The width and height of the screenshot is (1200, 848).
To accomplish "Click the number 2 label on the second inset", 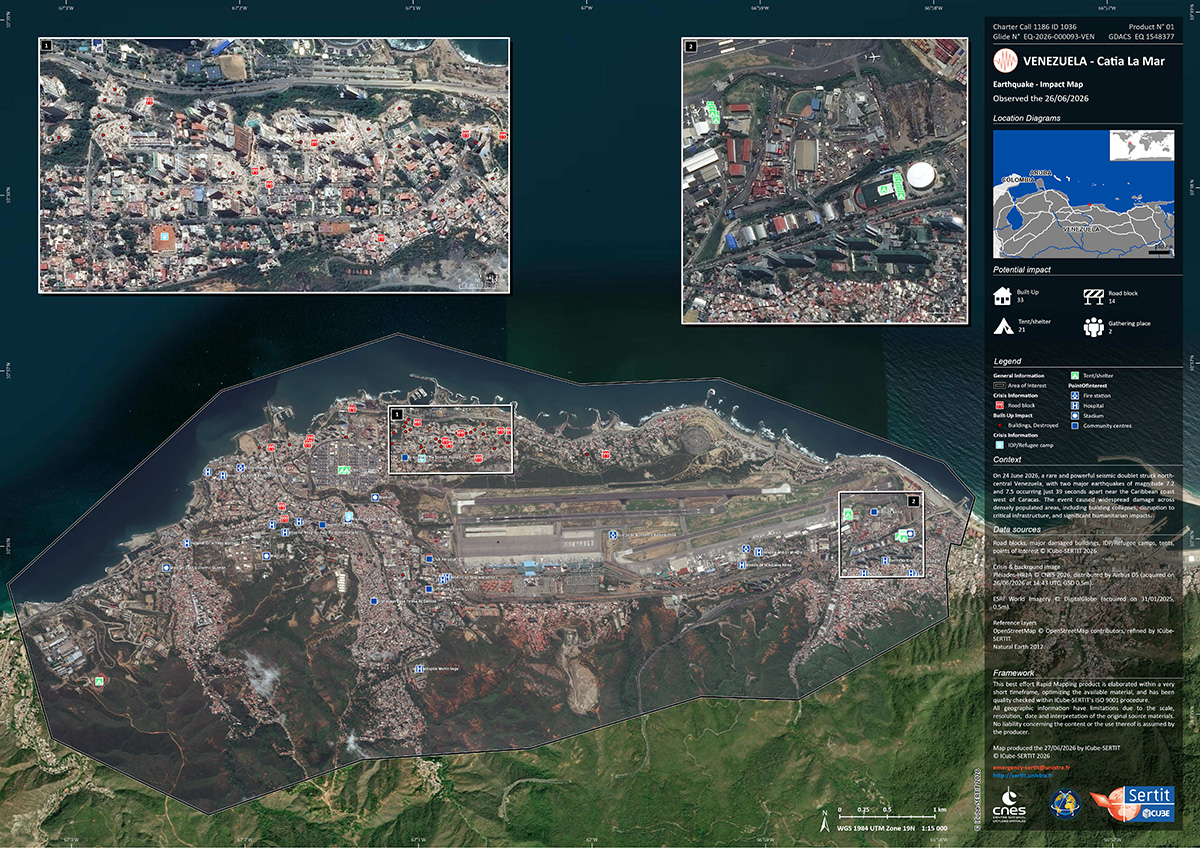I will coord(690,46).
